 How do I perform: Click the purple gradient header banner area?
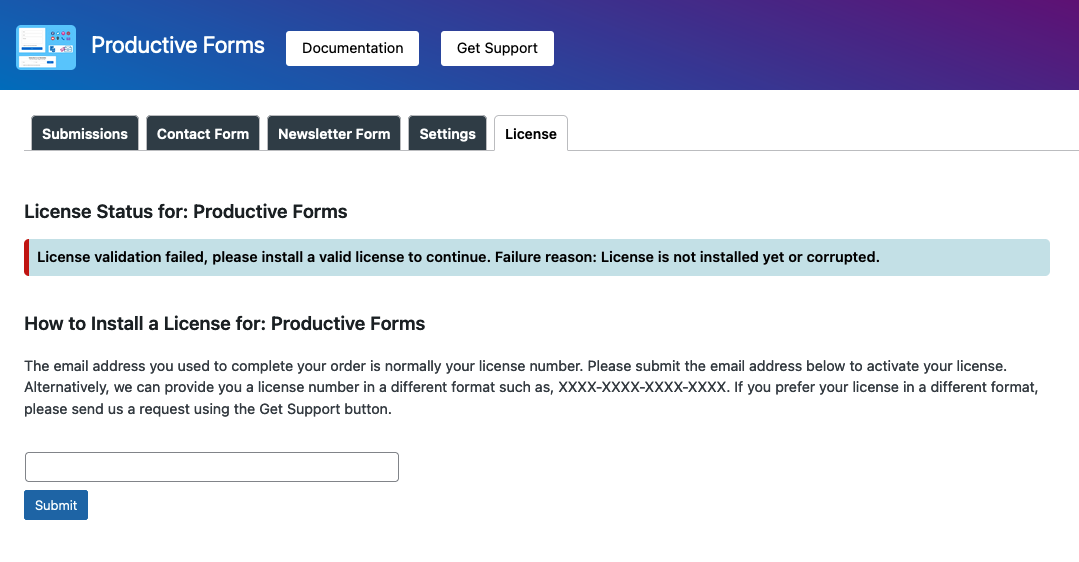(812, 45)
